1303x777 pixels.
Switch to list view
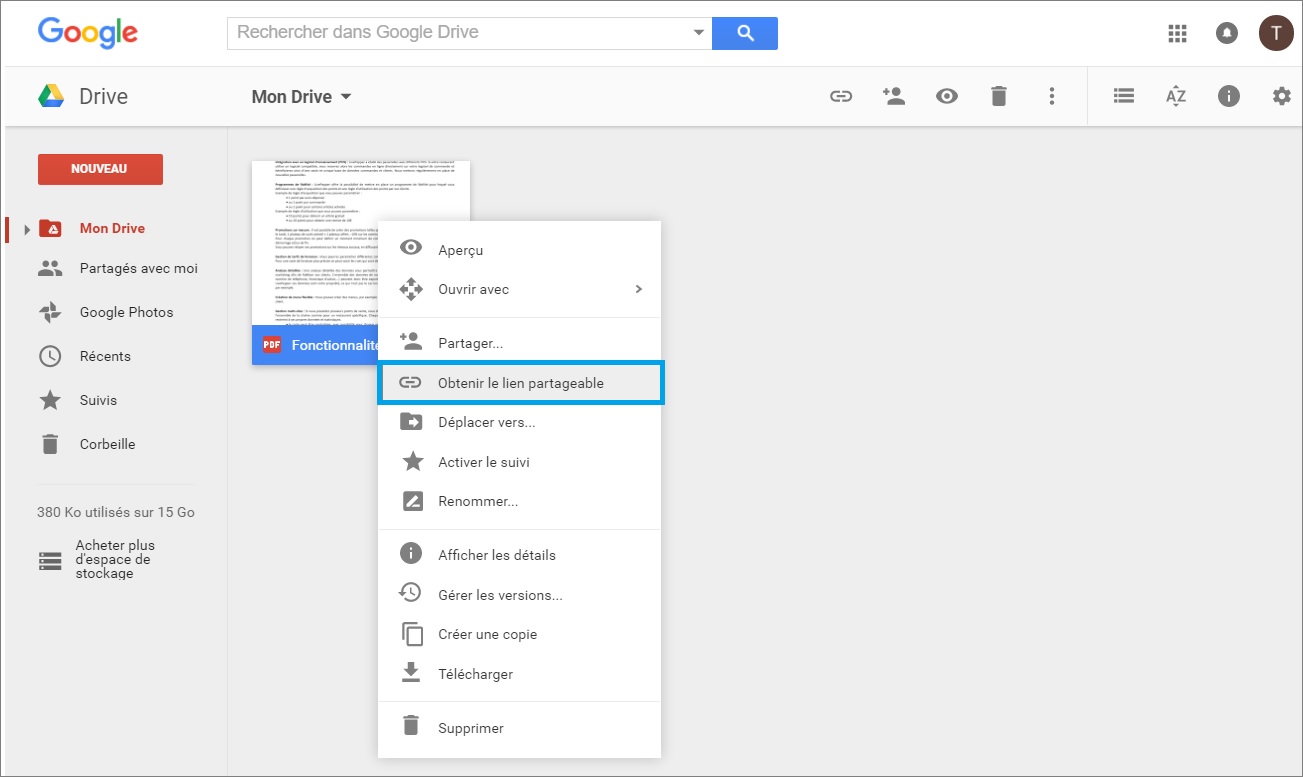[1124, 96]
